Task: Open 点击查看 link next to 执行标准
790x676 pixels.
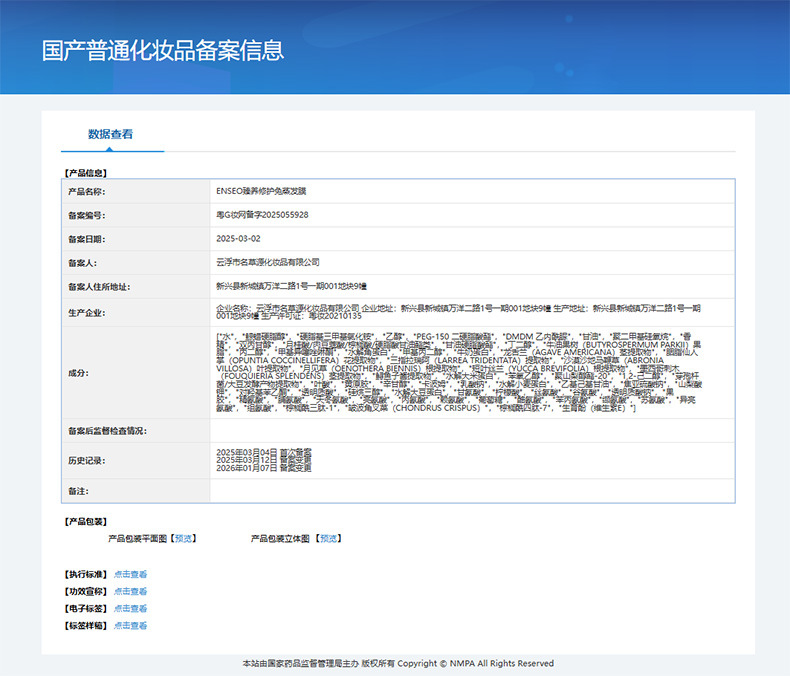Action: [130, 574]
